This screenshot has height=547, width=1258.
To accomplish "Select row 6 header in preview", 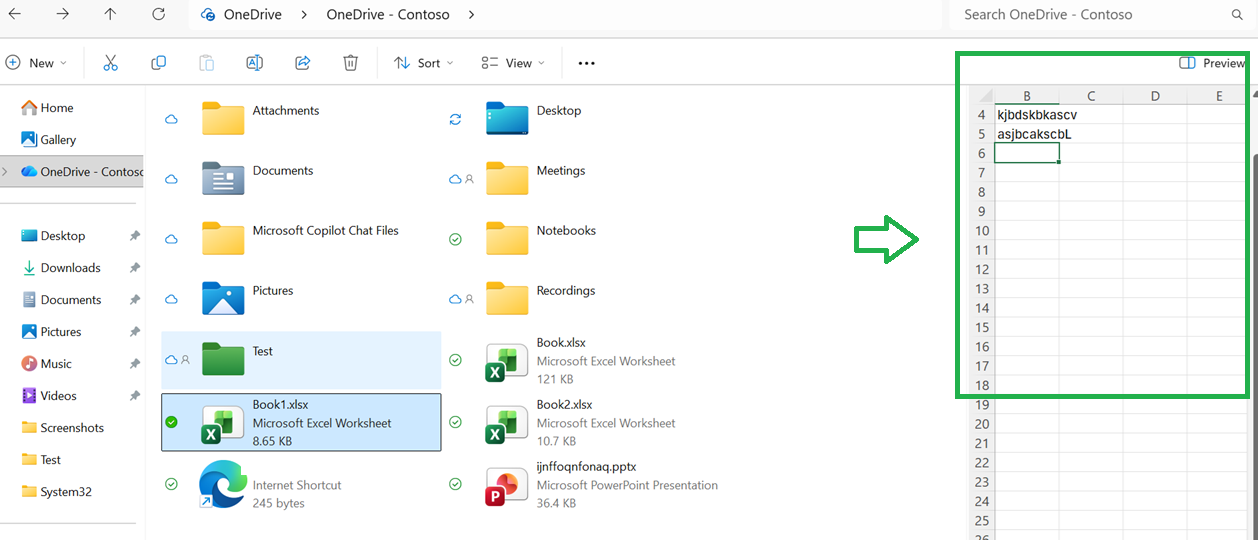I will point(981,153).
